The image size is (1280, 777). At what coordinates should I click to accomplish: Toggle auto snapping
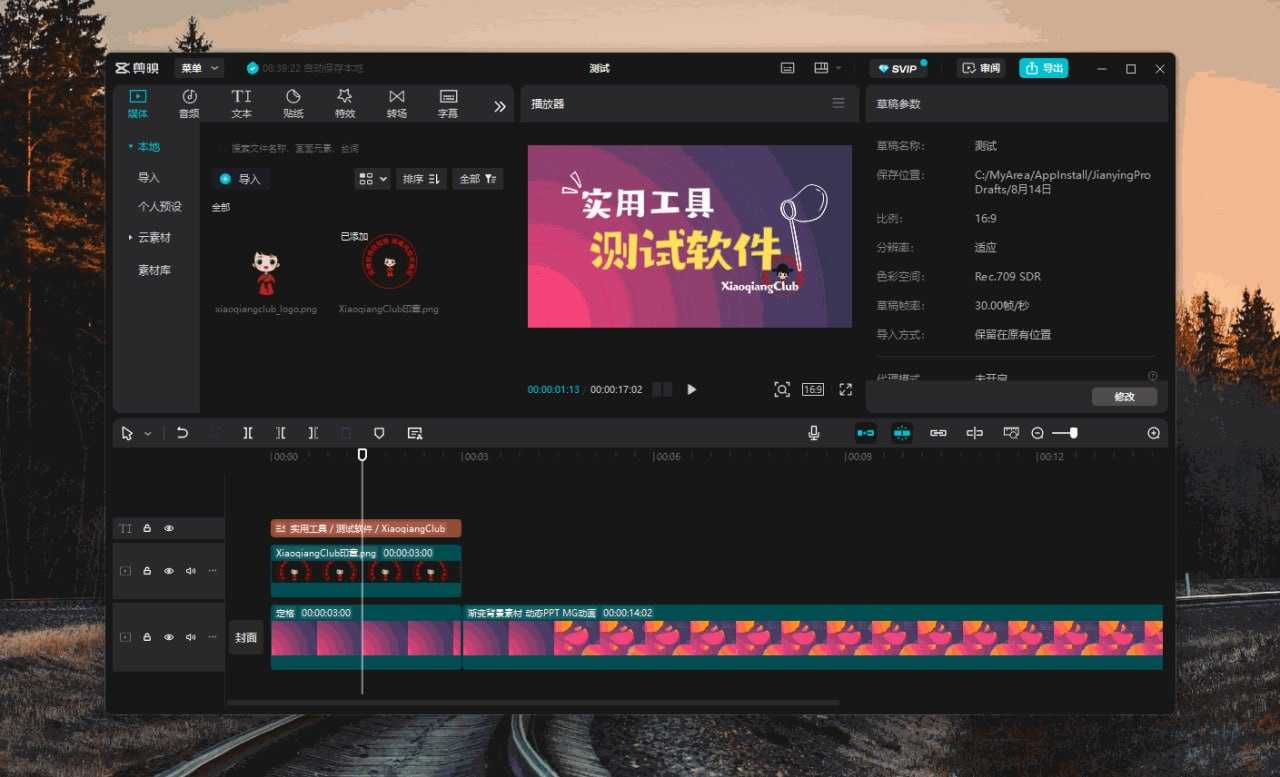(902, 433)
